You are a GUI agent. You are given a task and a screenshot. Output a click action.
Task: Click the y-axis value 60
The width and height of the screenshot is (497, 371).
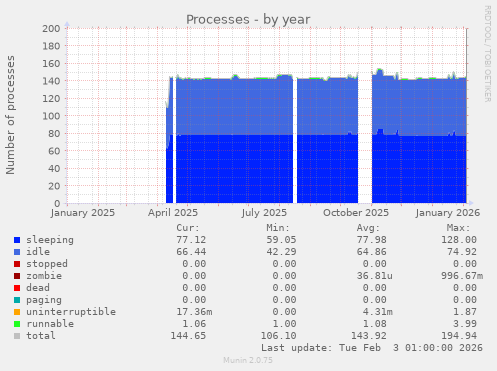[x=54, y=151]
